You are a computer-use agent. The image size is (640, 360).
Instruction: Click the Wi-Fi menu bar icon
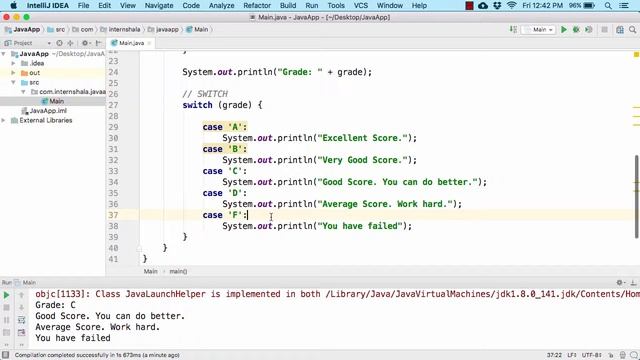(511, 6)
